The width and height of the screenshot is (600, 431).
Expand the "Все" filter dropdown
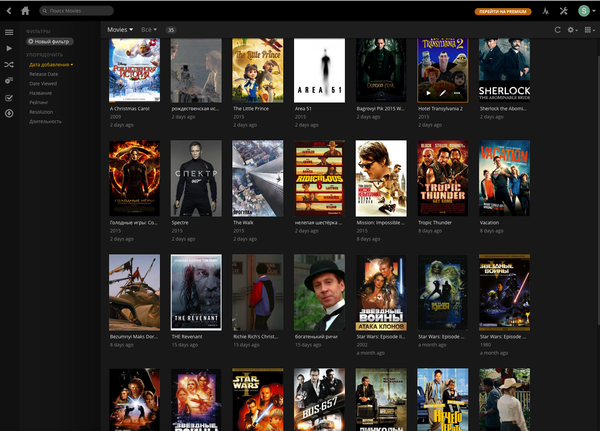point(149,30)
